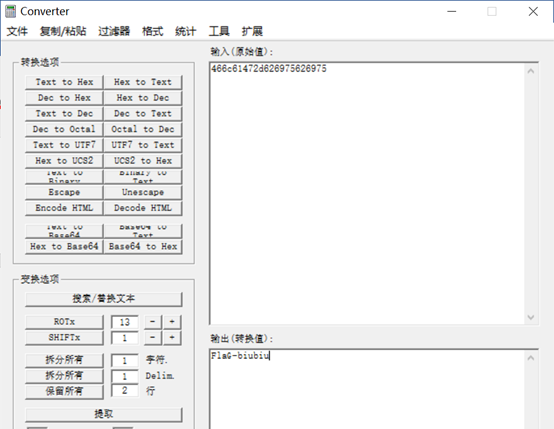The image size is (554, 429).
Task: Click the 提取 button
Action: (104, 415)
